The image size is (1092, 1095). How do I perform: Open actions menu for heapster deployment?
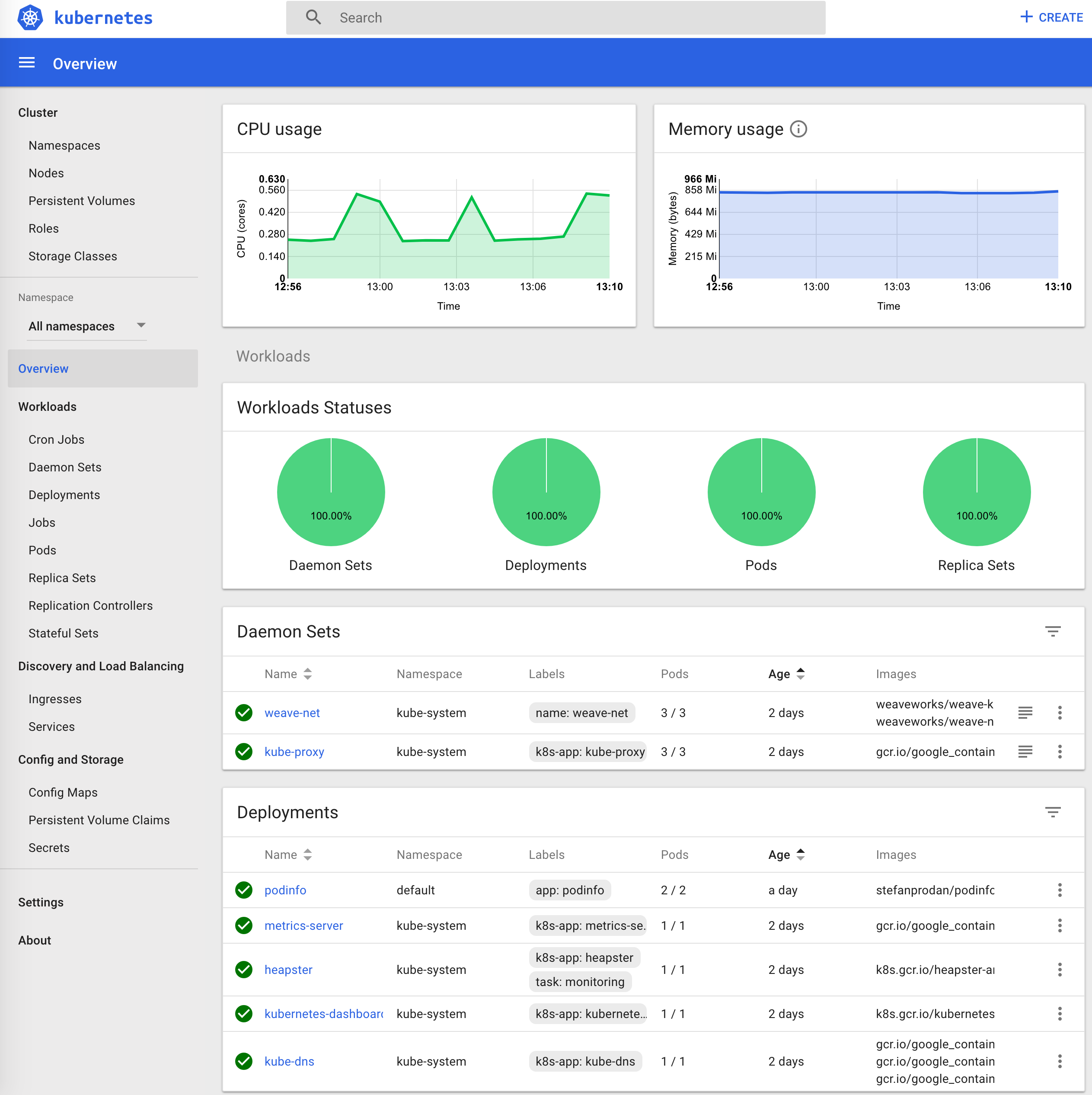point(1059,970)
